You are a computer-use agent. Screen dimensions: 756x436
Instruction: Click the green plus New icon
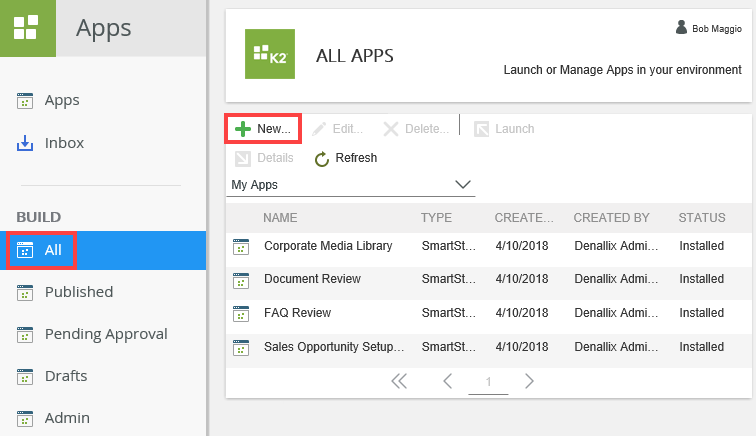[243, 129]
